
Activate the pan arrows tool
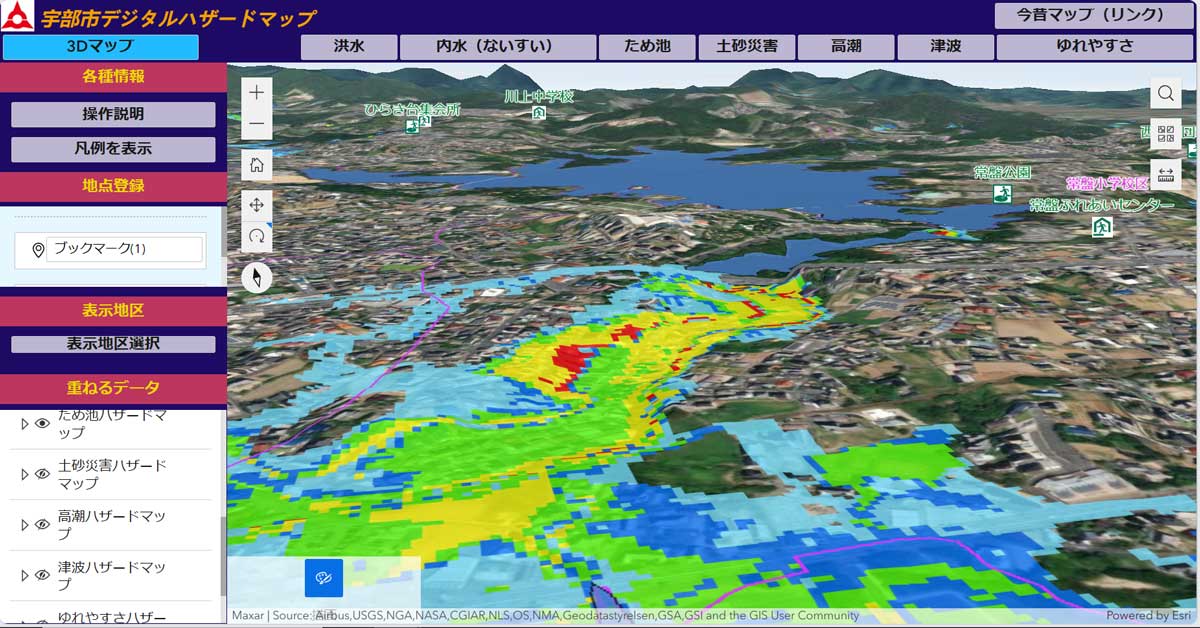(257, 205)
